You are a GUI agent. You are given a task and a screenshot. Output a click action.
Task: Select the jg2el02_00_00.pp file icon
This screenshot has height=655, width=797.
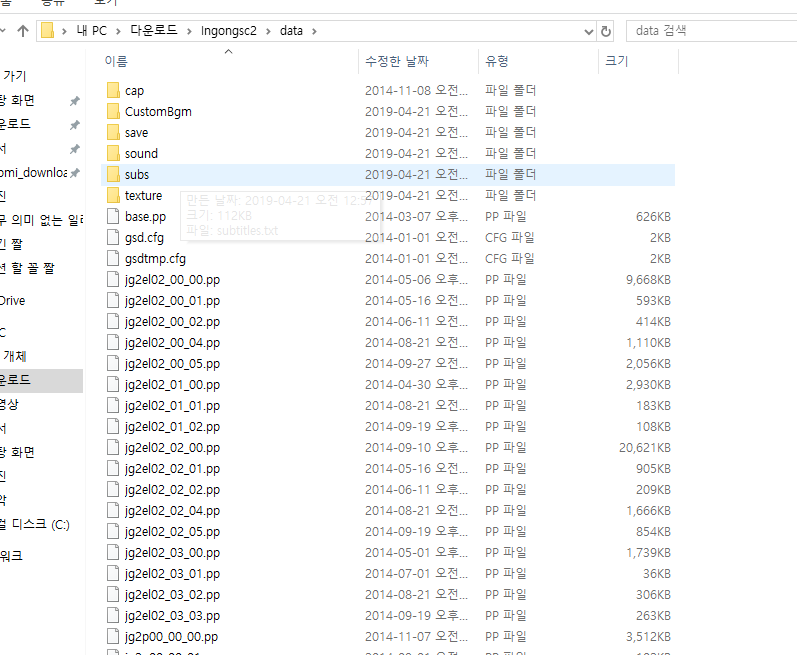pos(113,279)
